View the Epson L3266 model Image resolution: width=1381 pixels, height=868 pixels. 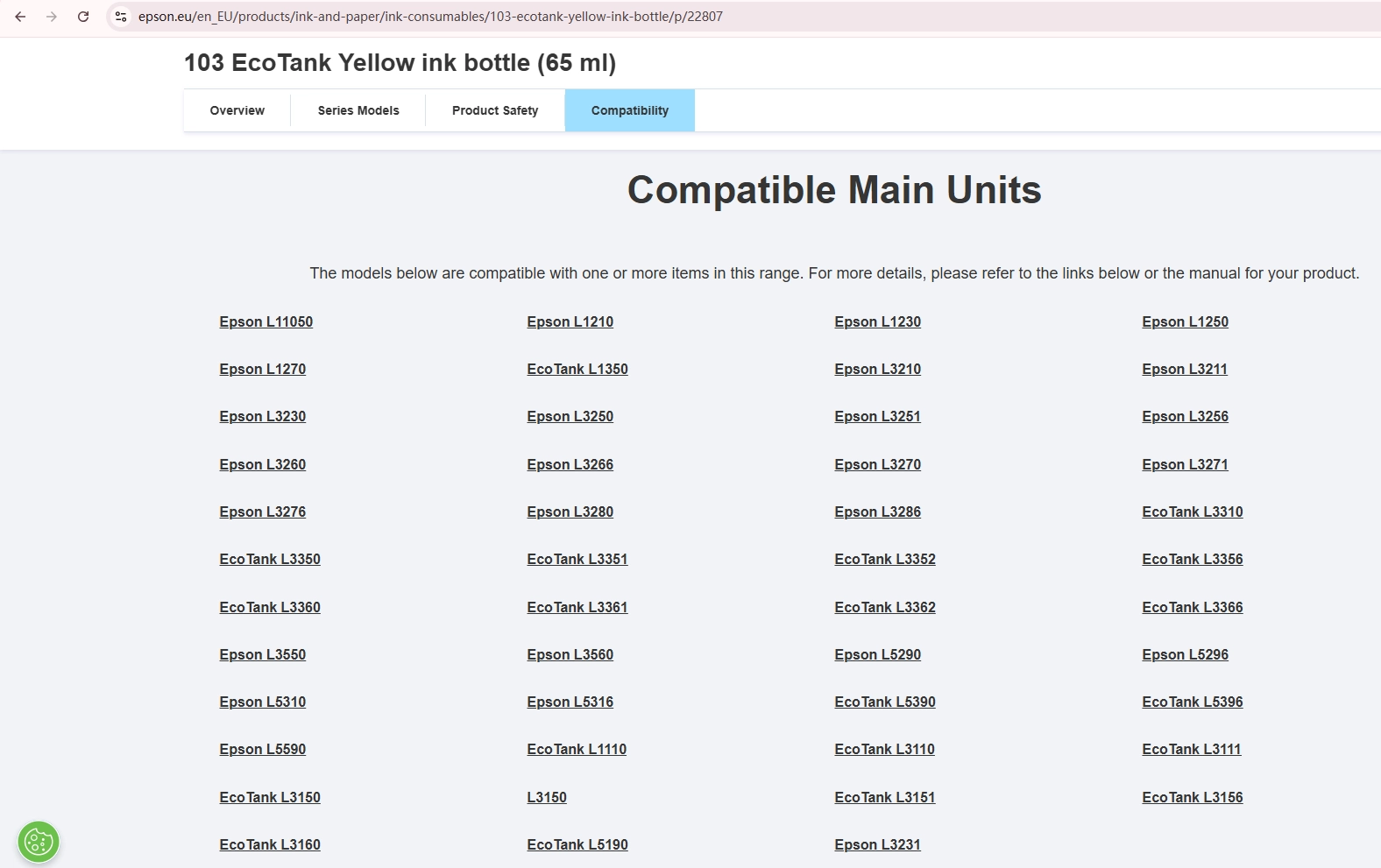(x=570, y=464)
